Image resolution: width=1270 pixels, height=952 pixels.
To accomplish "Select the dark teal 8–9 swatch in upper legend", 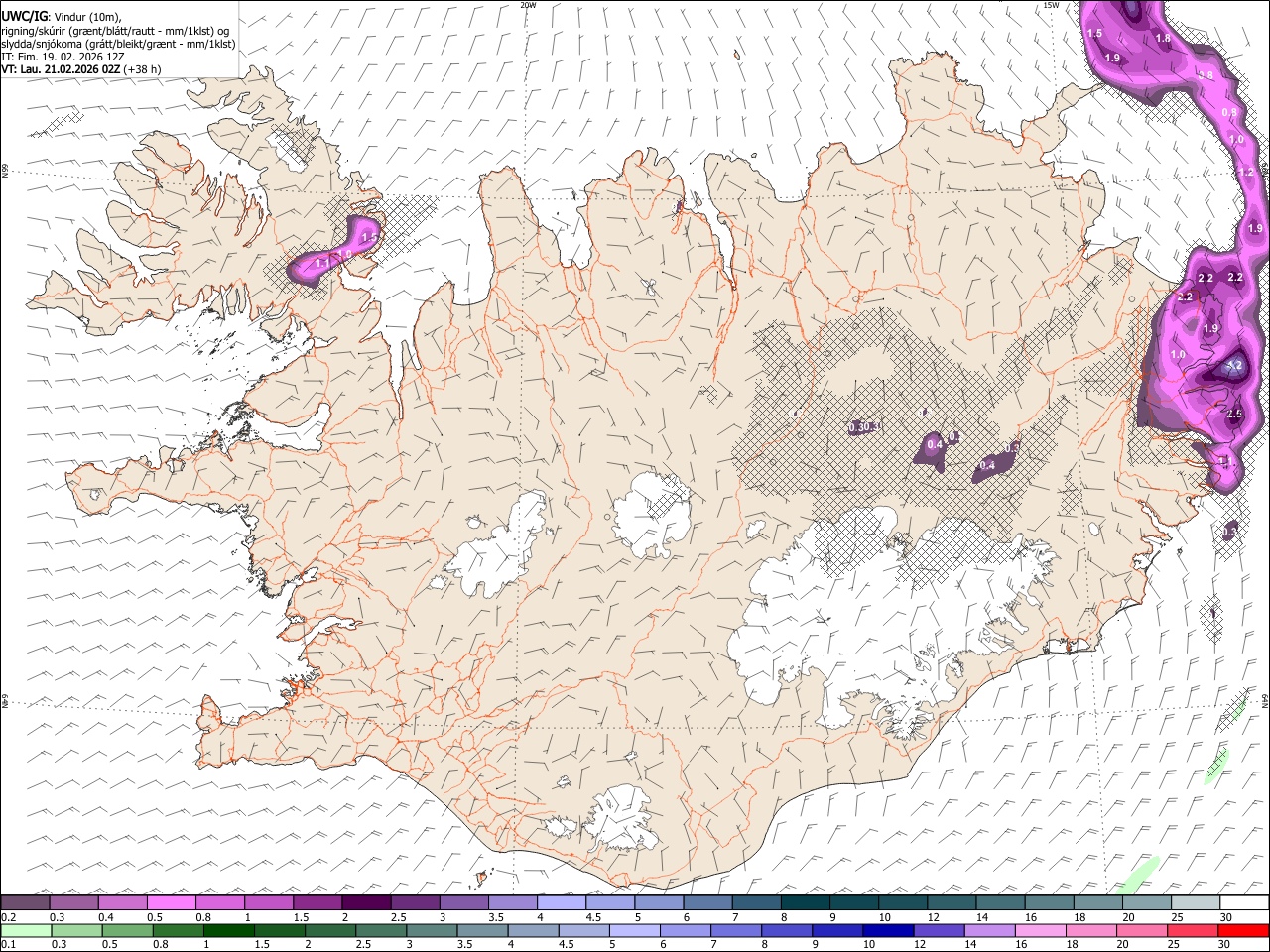I will pos(804,902).
